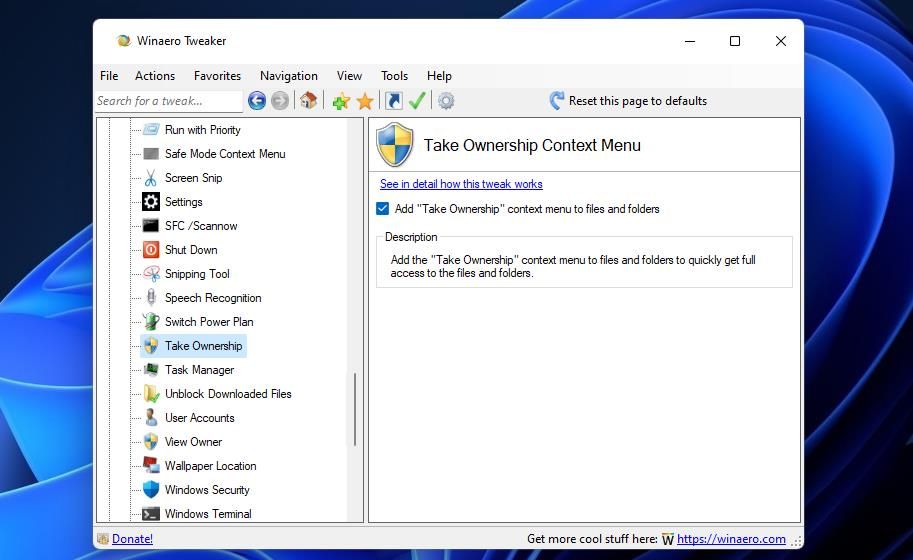The image size is (913, 560).
Task: Add this tweak to favorites (green plus star)
Action: coord(341,101)
